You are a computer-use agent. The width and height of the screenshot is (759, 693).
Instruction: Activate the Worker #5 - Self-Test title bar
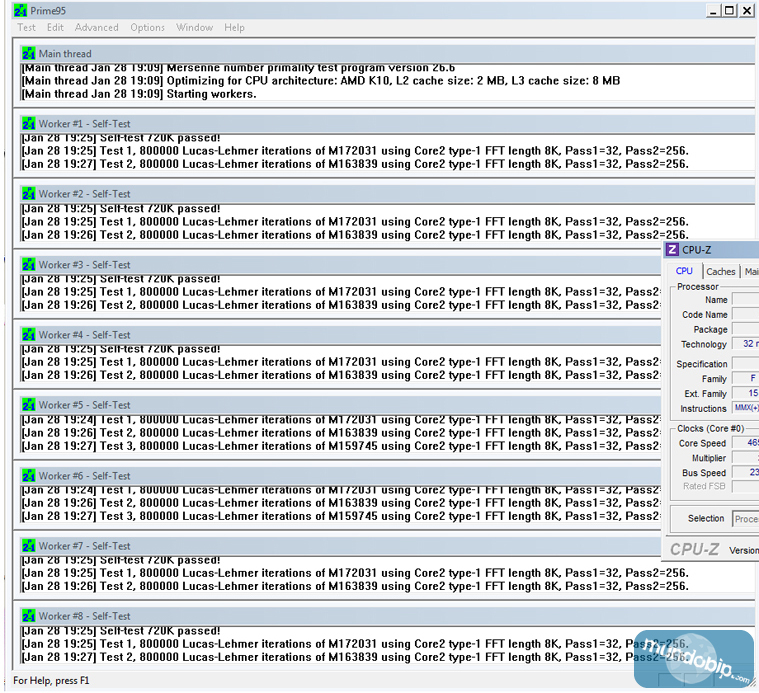click(340, 405)
